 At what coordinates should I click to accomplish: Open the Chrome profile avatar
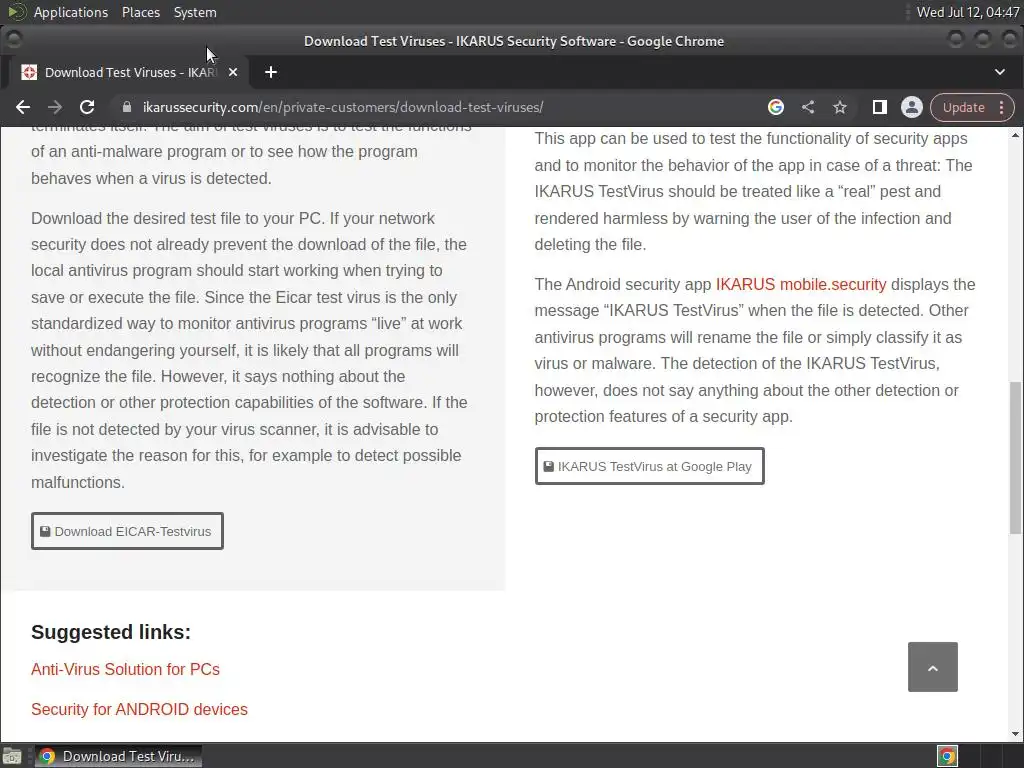click(912, 107)
